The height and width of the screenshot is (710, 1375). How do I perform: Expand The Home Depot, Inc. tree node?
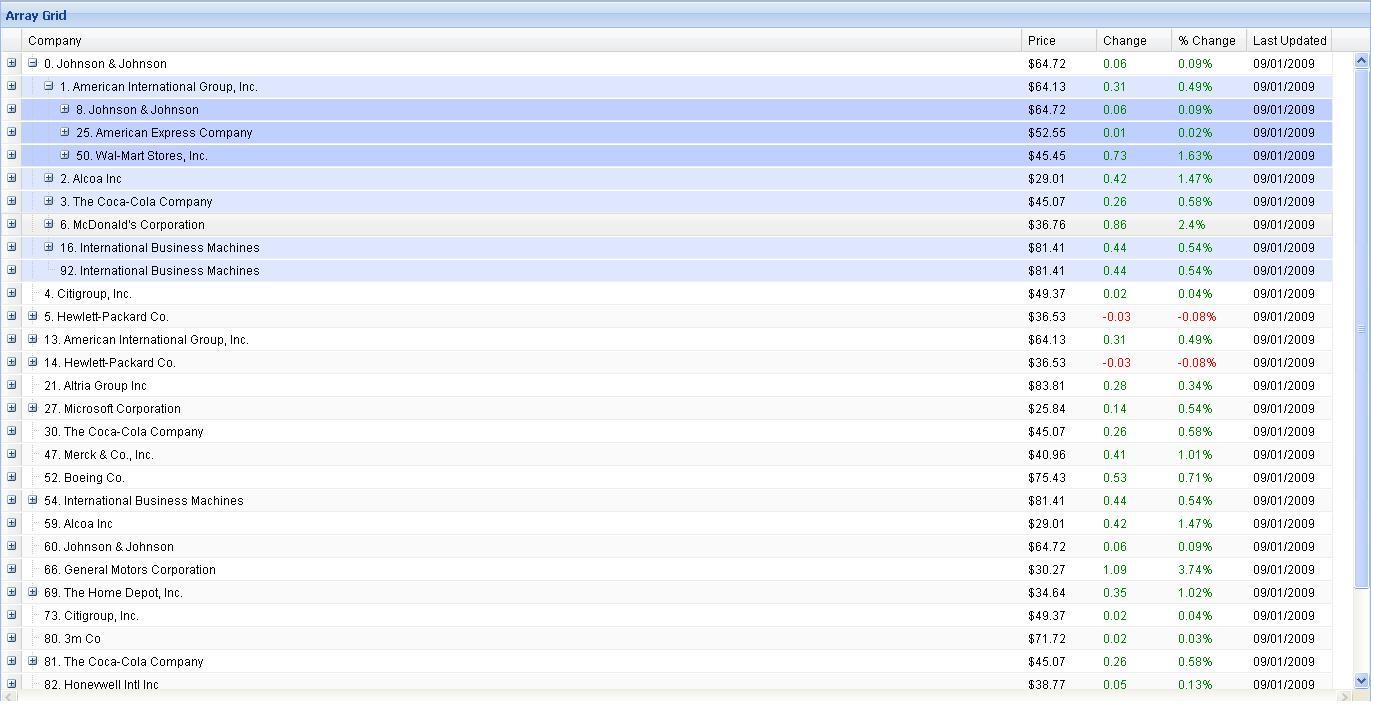(x=31, y=592)
